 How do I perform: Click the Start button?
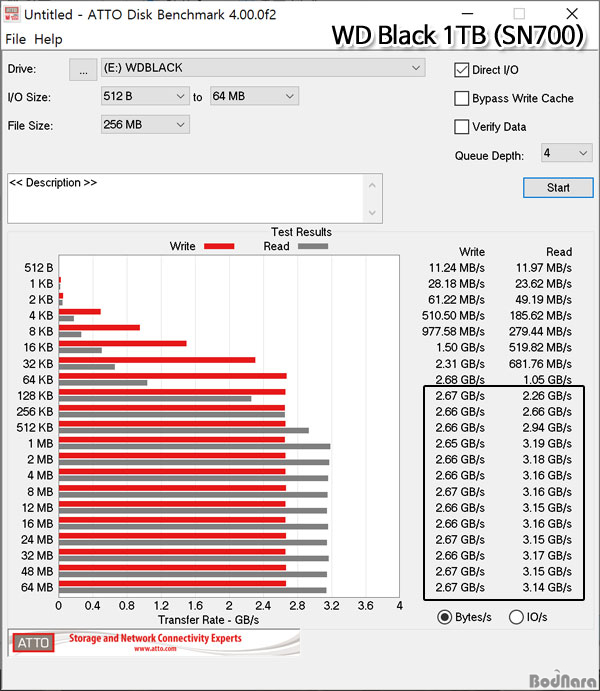(558, 188)
